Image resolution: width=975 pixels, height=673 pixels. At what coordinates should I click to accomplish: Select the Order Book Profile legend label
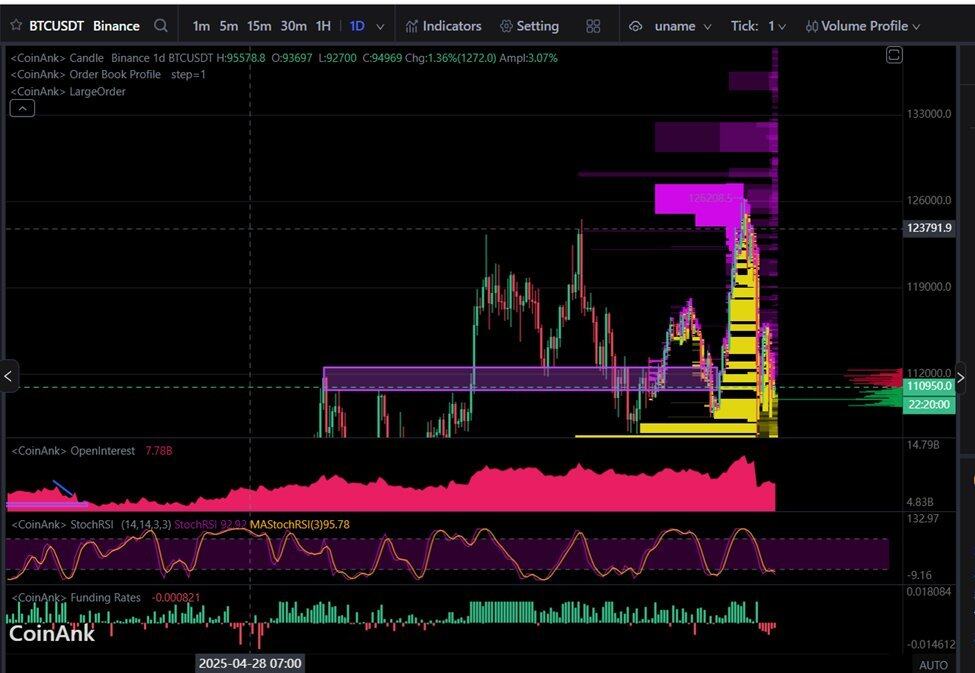[x=115, y=75]
